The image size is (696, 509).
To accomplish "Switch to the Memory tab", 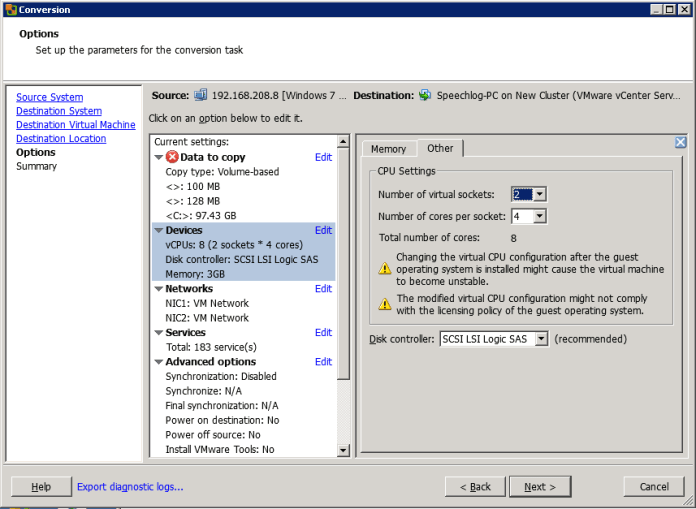I will click(388, 149).
